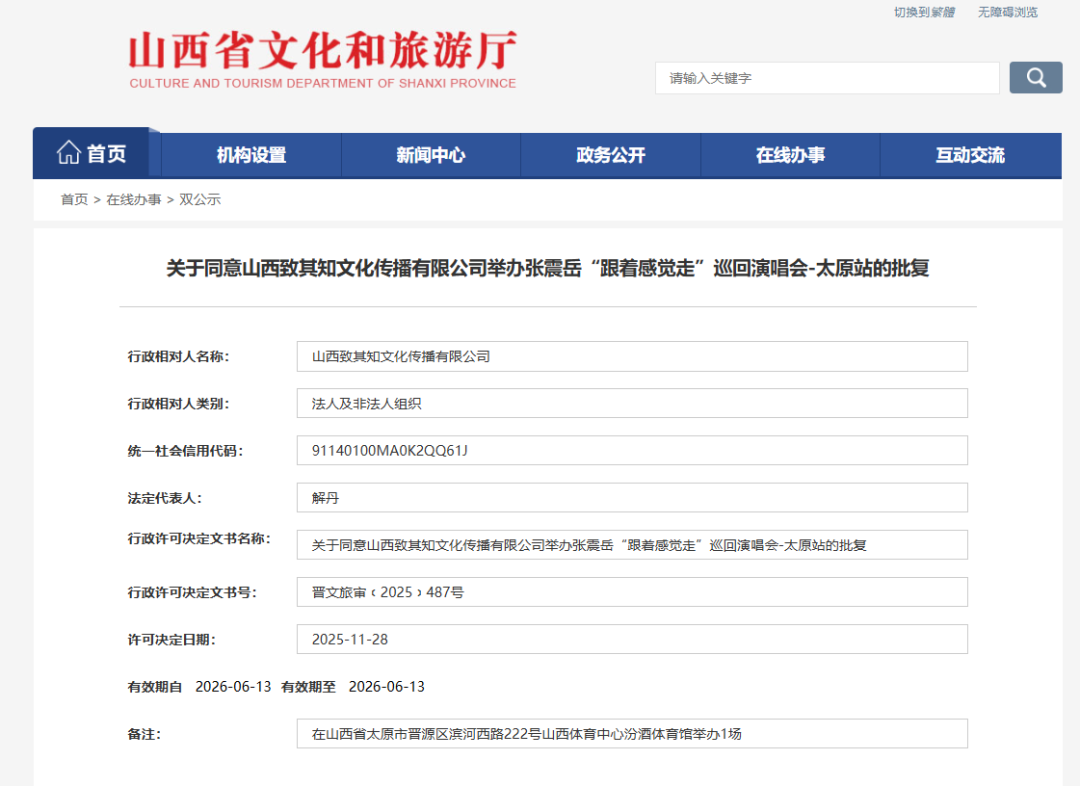
Task: Open the 无障碍浏览 accessibility link
Action: tap(1007, 12)
